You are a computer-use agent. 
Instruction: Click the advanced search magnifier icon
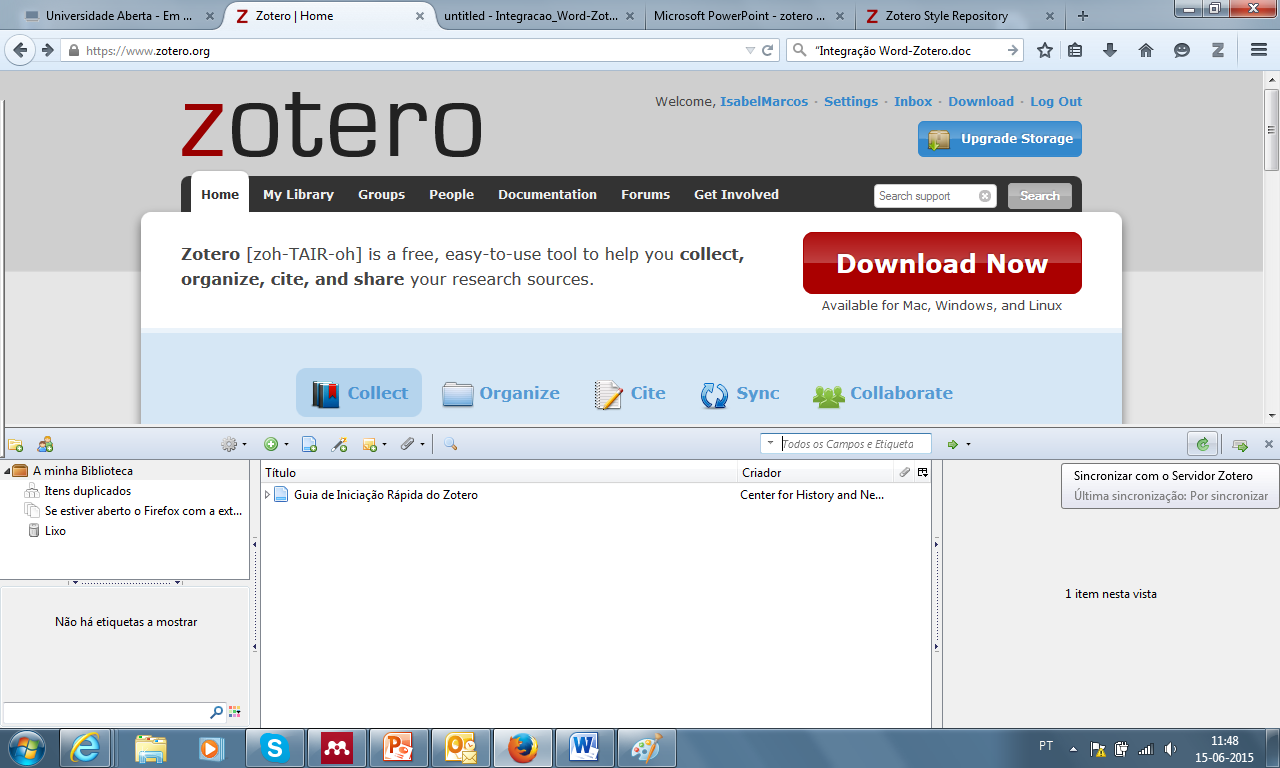450,444
